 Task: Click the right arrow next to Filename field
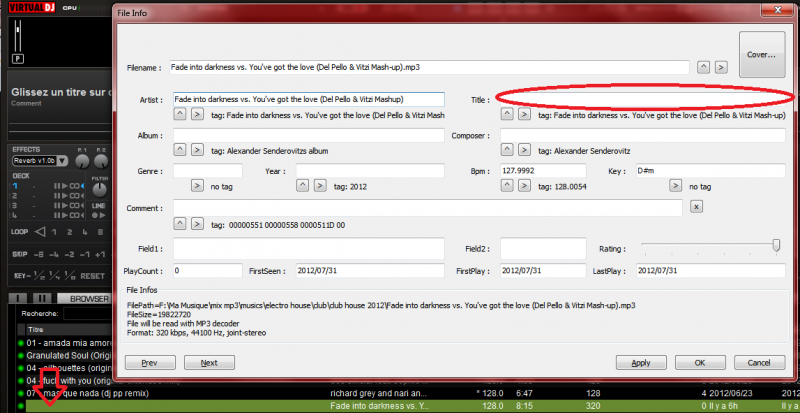[x=721, y=67]
